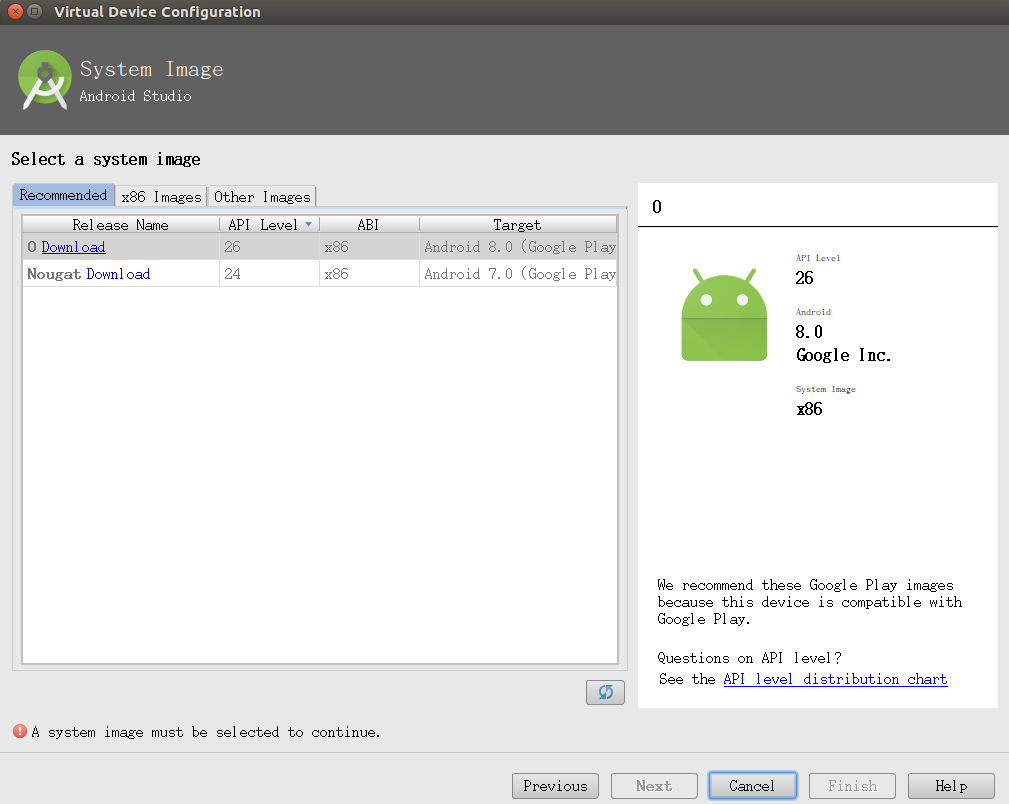Open the x86 Images tab
Screen dimensions: 1009x804
click(162, 196)
